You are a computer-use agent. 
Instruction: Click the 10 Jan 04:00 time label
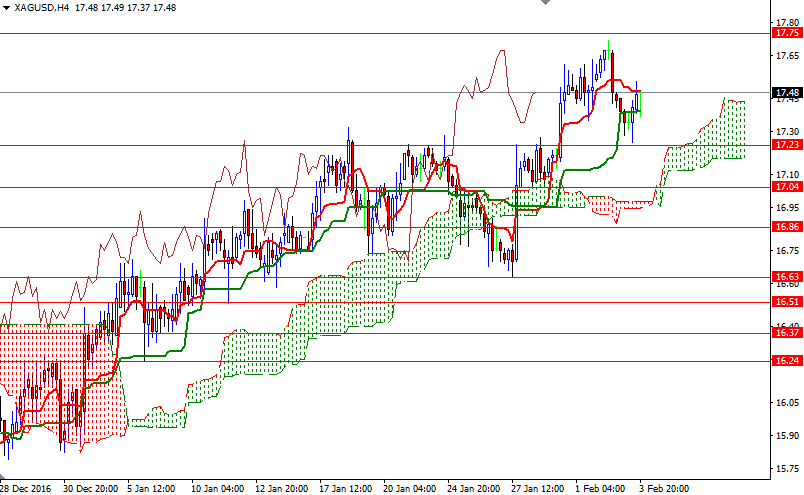pyautogui.click(x=218, y=488)
